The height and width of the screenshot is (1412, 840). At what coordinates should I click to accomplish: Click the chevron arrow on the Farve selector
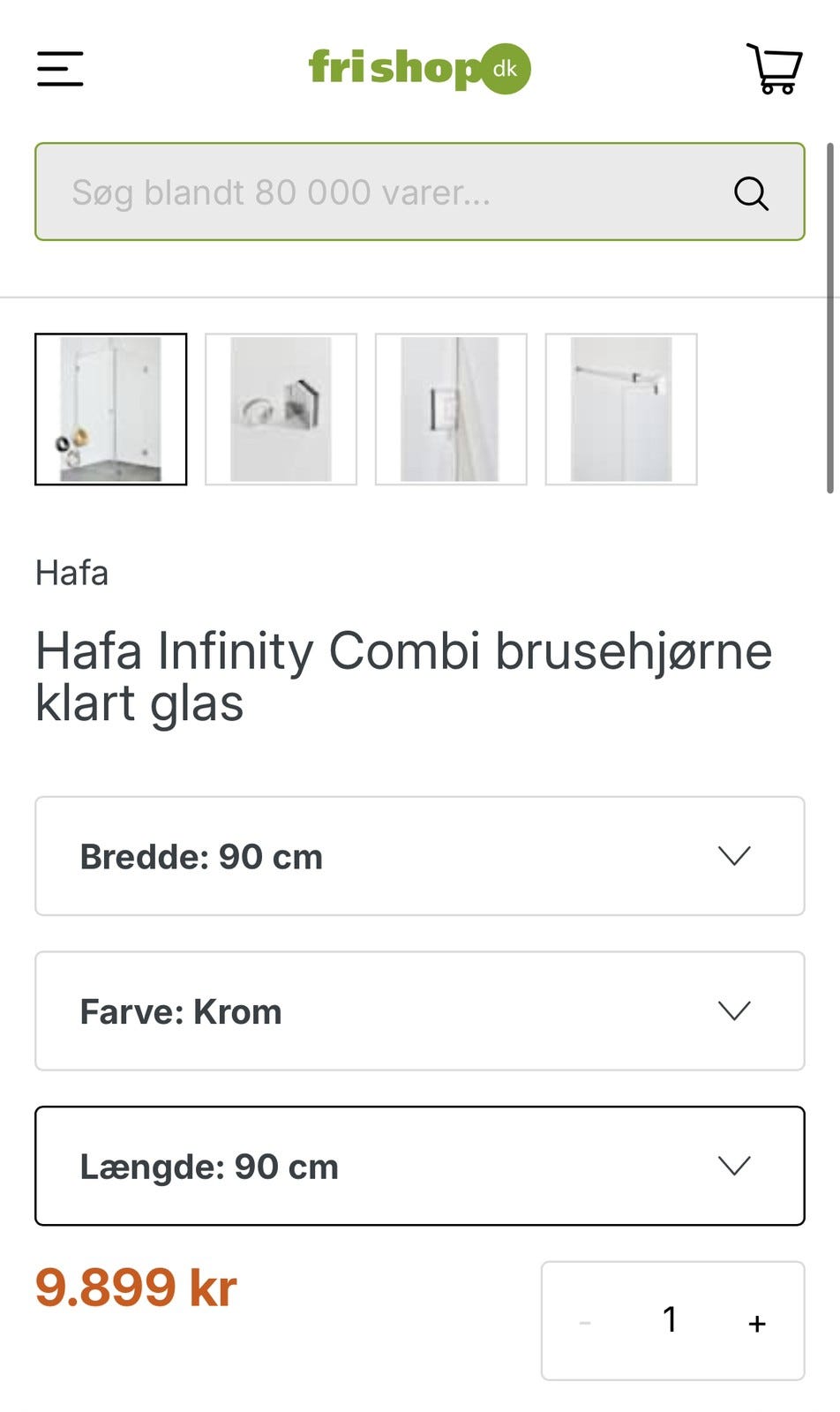734,1010
